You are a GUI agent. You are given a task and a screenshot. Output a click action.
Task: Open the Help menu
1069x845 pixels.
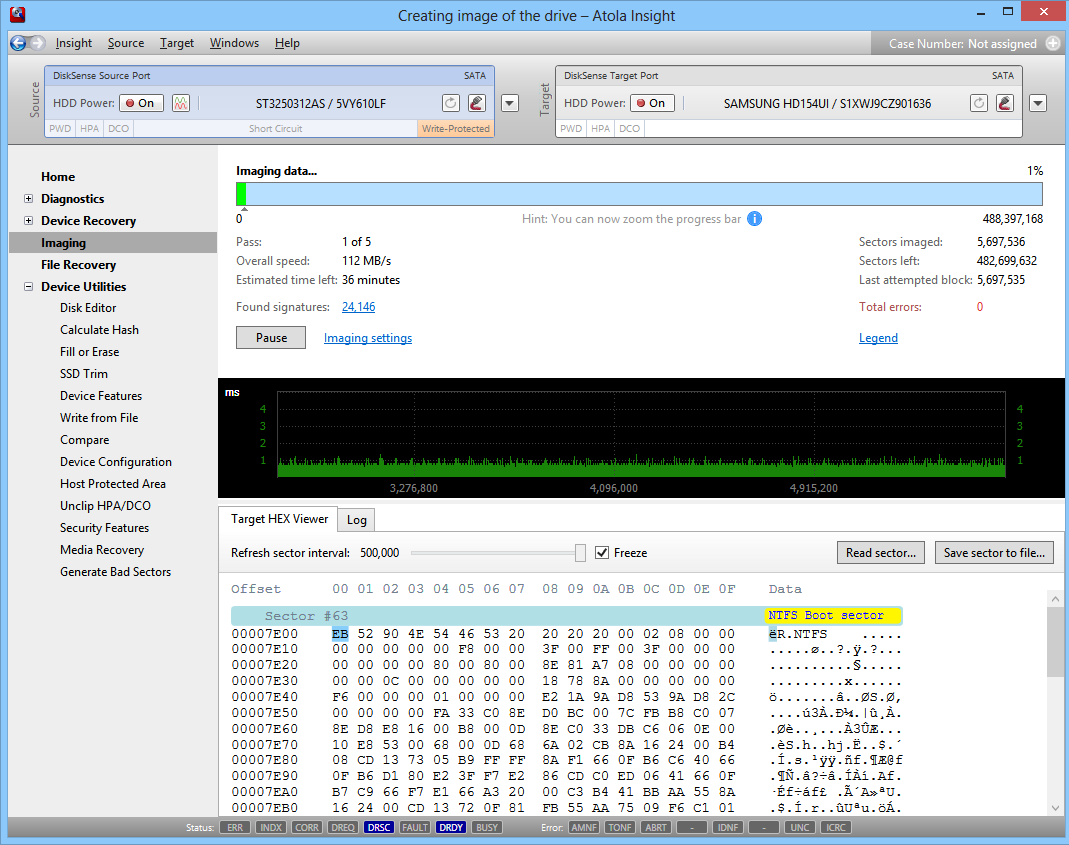pyautogui.click(x=287, y=43)
